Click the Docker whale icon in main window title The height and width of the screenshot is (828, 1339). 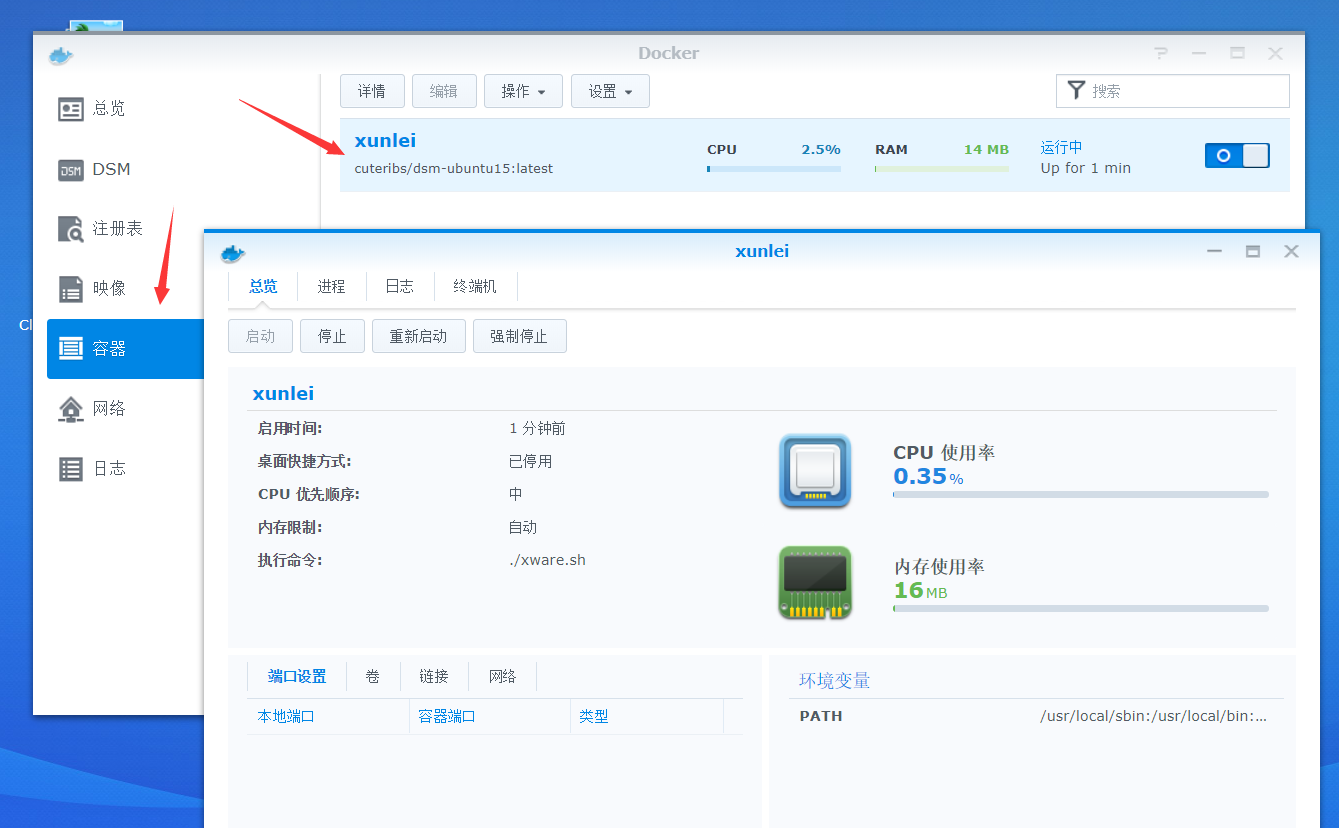coord(61,55)
